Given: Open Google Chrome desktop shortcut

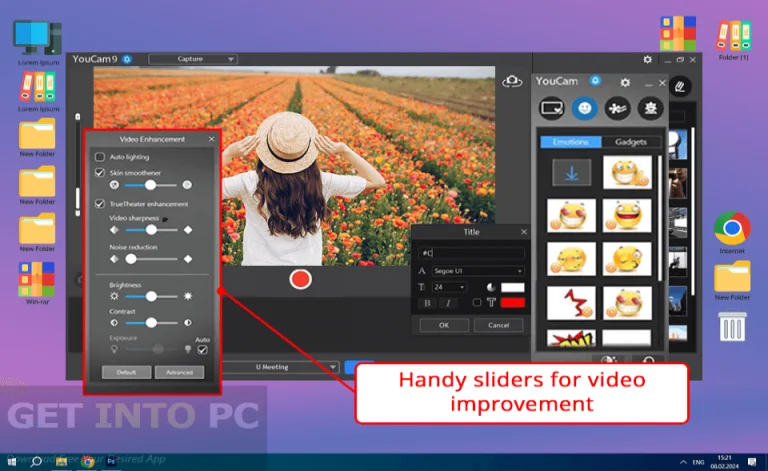Looking at the screenshot, I should tap(732, 229).
